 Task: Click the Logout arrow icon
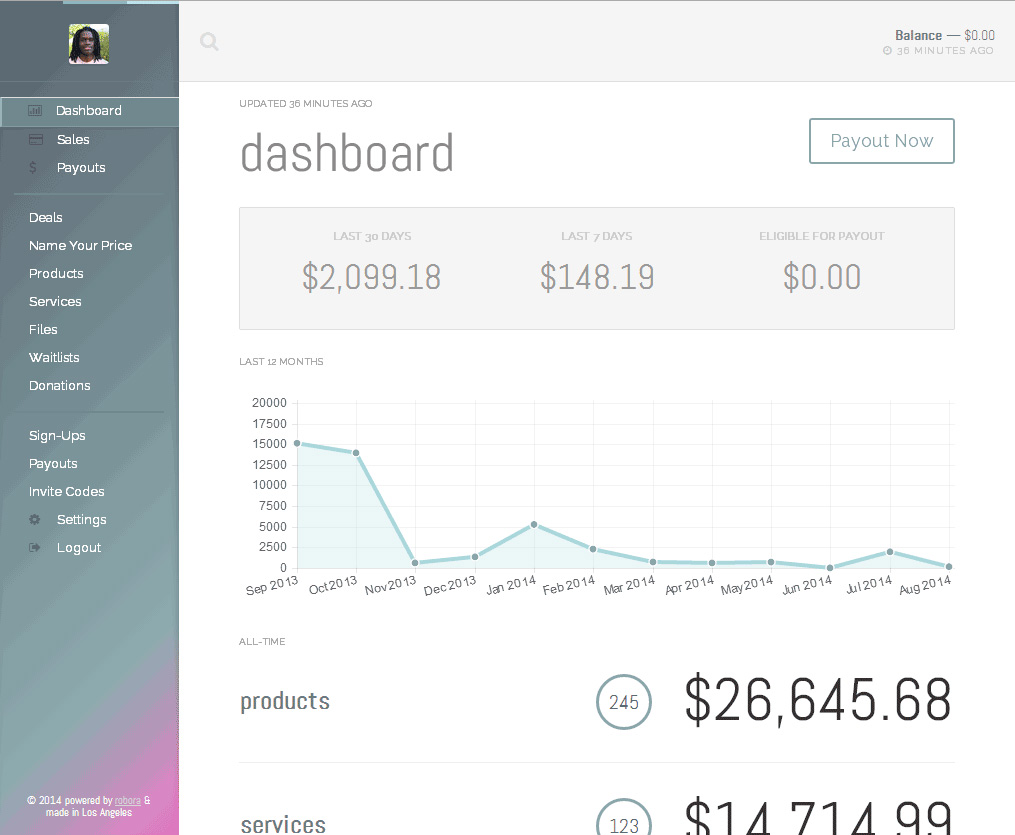[35, 548]
